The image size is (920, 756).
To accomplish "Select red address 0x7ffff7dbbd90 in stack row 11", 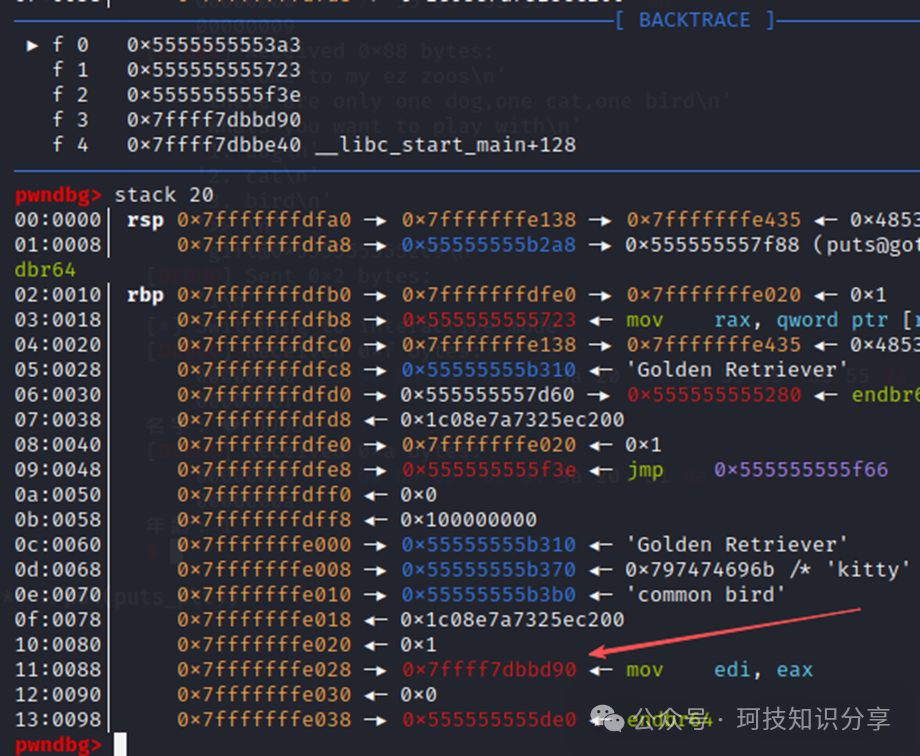I will [489, 670].
